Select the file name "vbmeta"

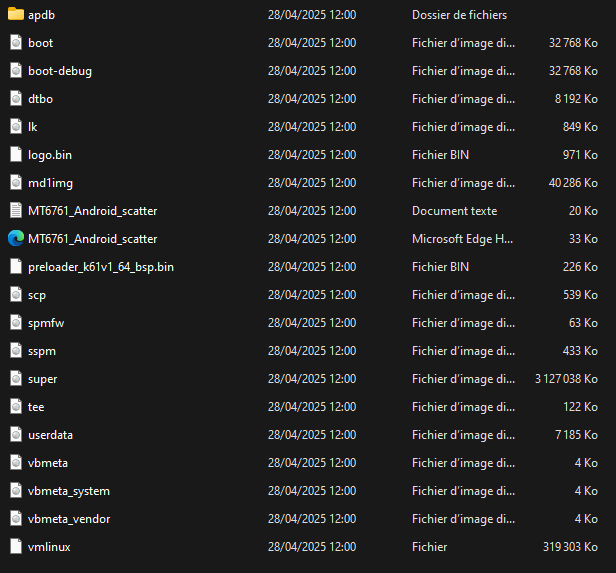(48, 463)
